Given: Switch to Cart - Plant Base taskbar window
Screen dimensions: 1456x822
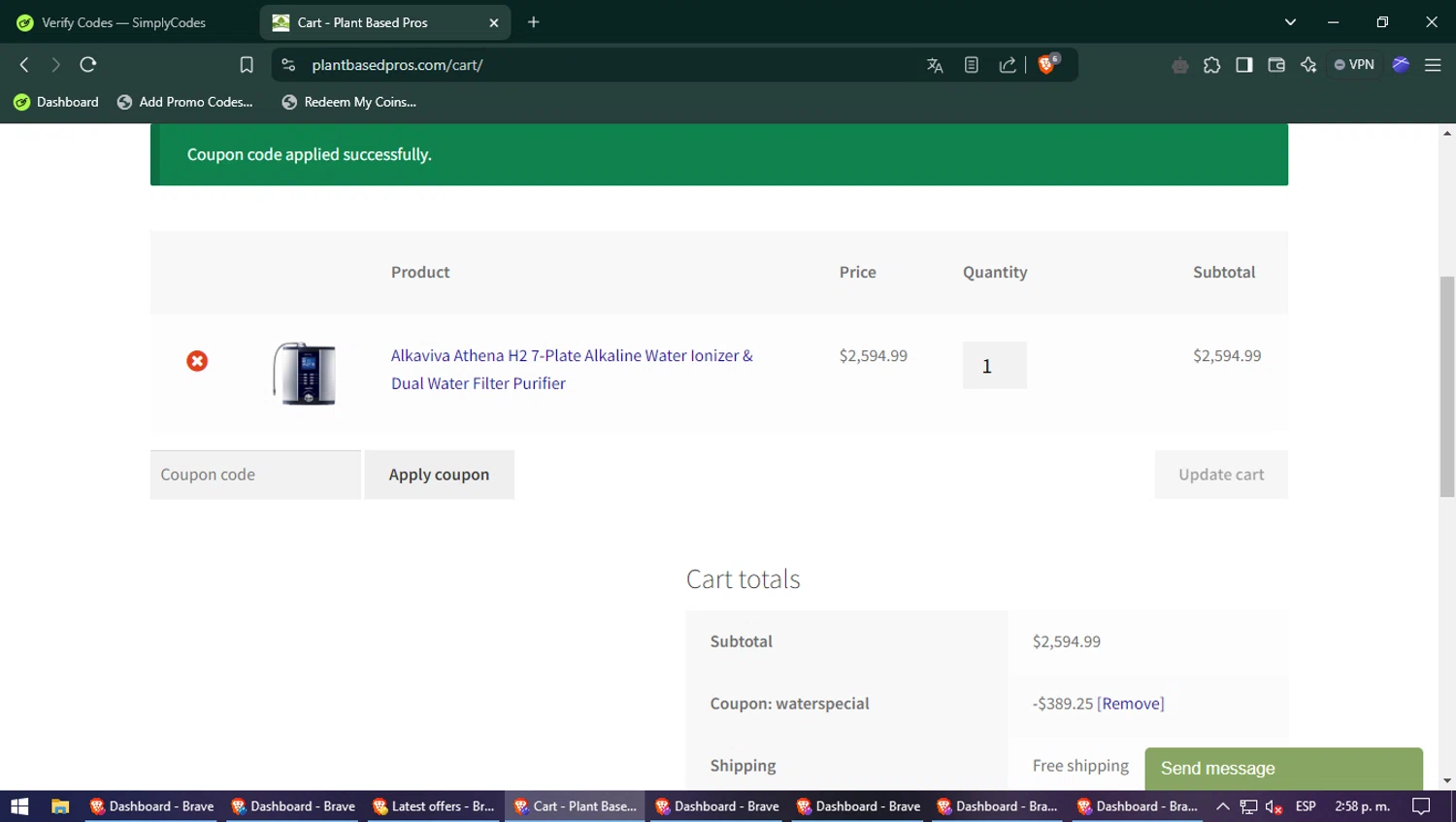Looking at the screenshot, I should [x=575, y=806].
